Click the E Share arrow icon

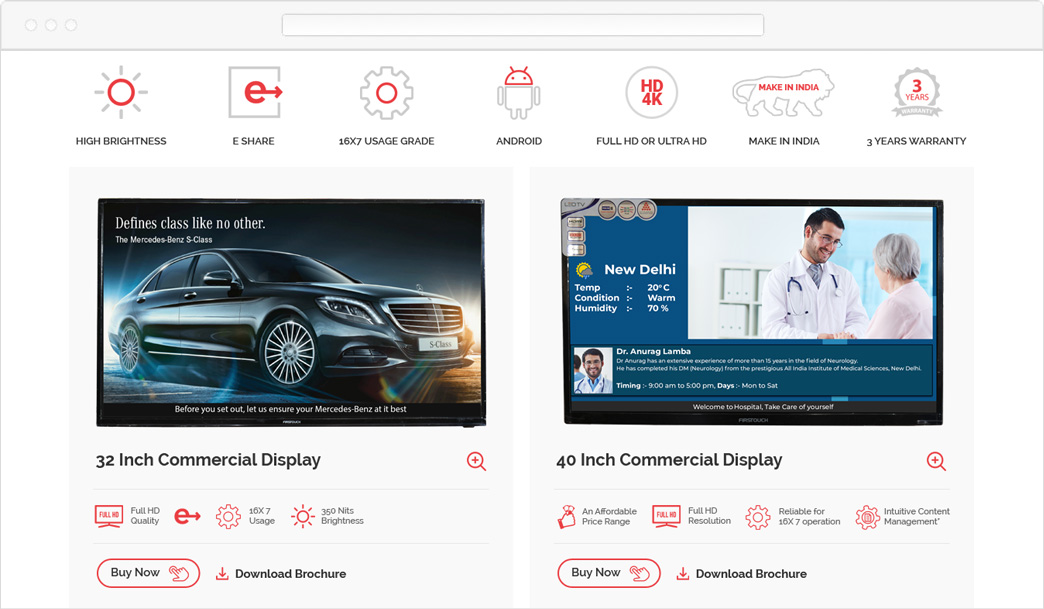coord(256,92)
